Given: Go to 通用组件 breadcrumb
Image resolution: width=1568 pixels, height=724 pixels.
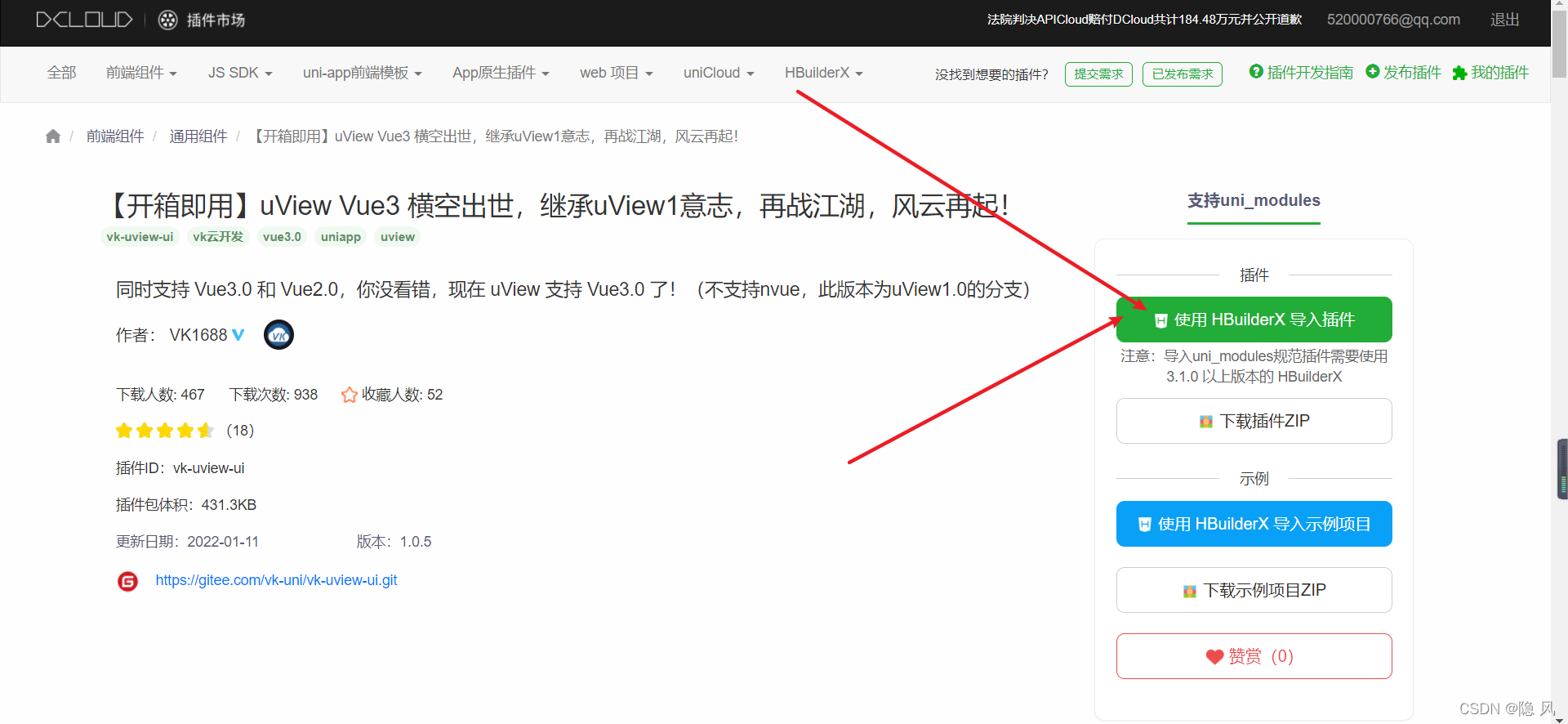Looking at the screenshot, I should [198, 136].
